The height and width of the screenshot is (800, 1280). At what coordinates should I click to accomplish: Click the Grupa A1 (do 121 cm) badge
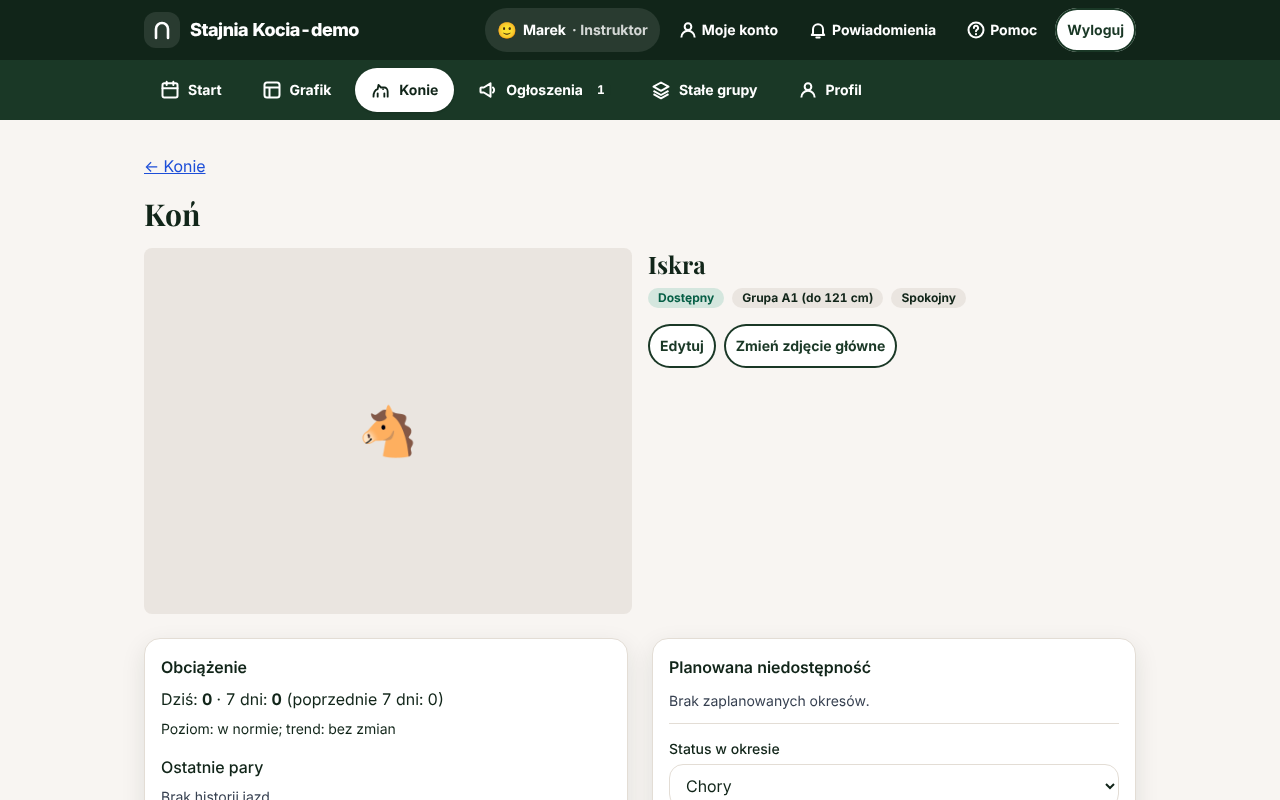(807, 298)
